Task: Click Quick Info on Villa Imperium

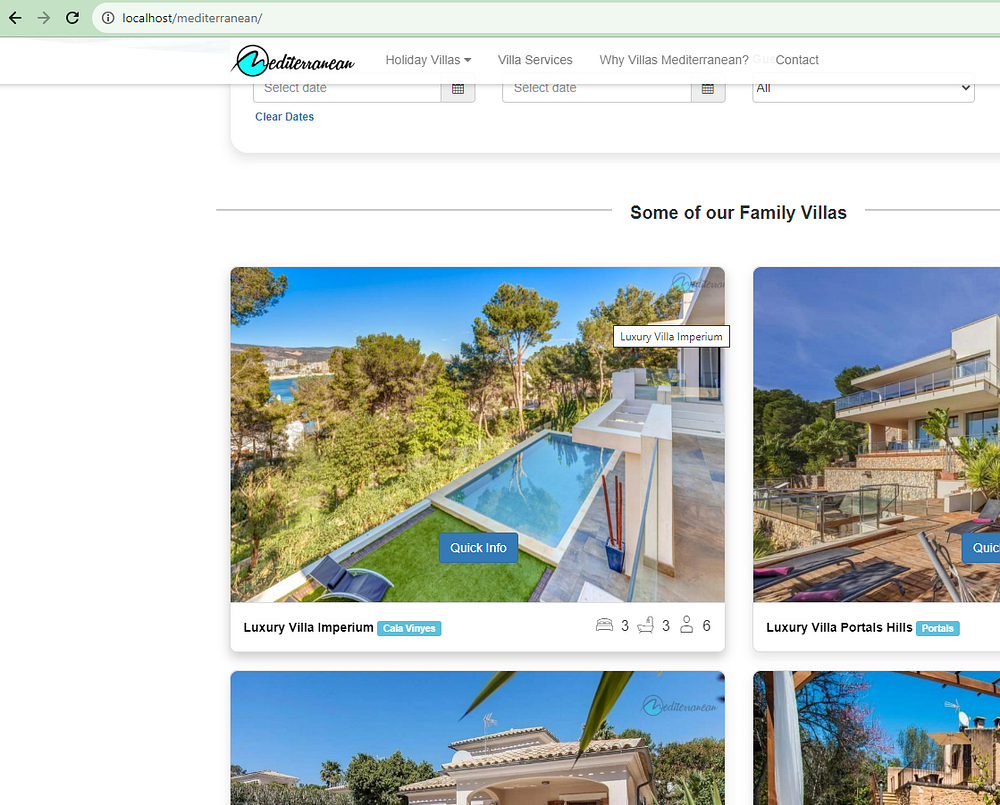Action: click(x=478, y=548)
